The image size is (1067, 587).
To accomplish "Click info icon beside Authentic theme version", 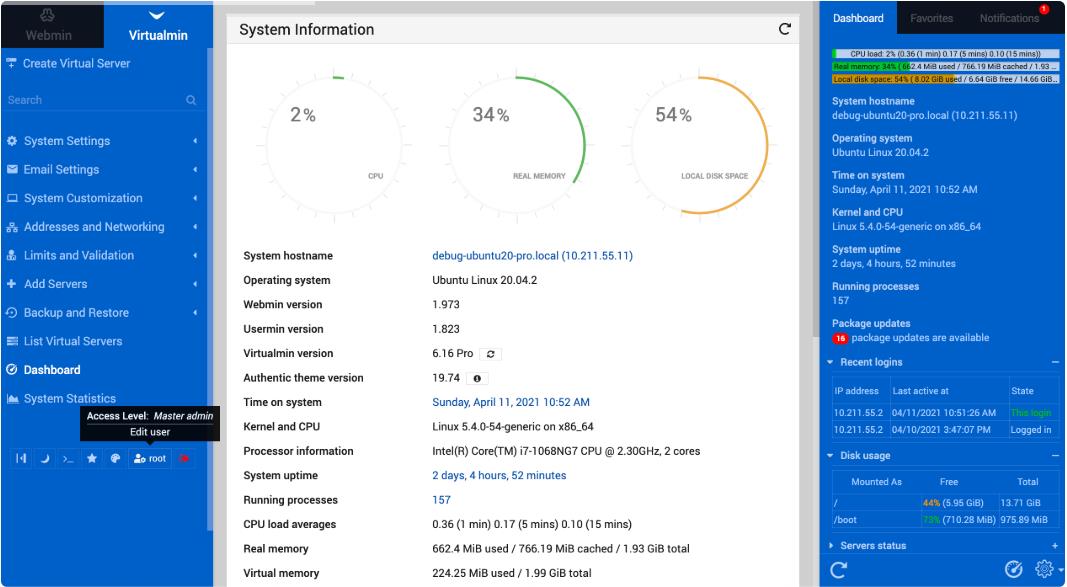I will pyautogui.click(x=477, y=378).
